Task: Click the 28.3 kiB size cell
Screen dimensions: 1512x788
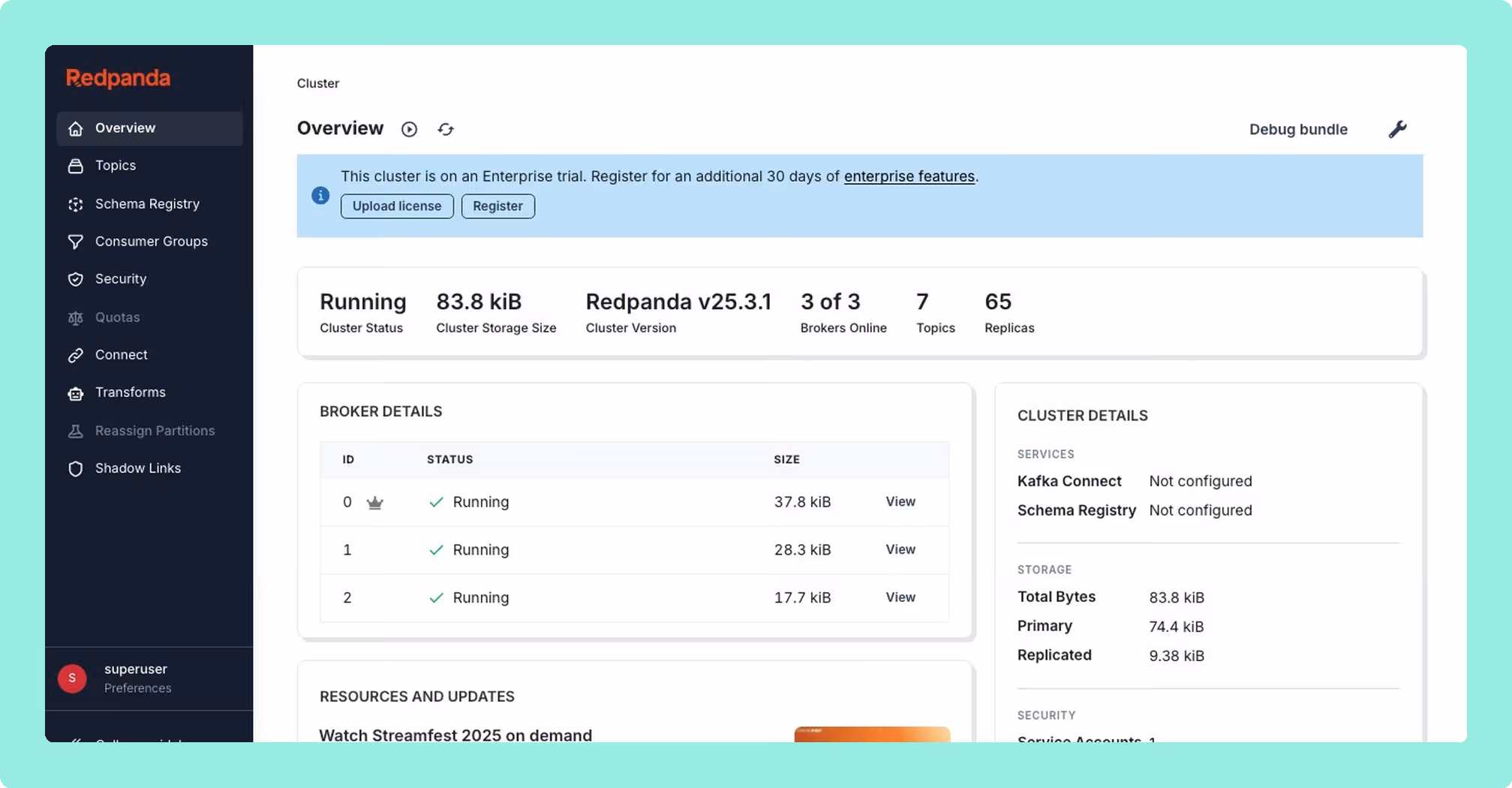Action: (x=802, y=550)
